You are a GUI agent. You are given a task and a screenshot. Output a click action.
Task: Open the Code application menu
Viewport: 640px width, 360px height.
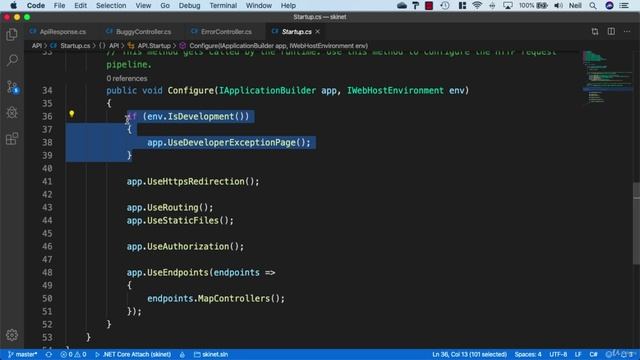point(36,5)
